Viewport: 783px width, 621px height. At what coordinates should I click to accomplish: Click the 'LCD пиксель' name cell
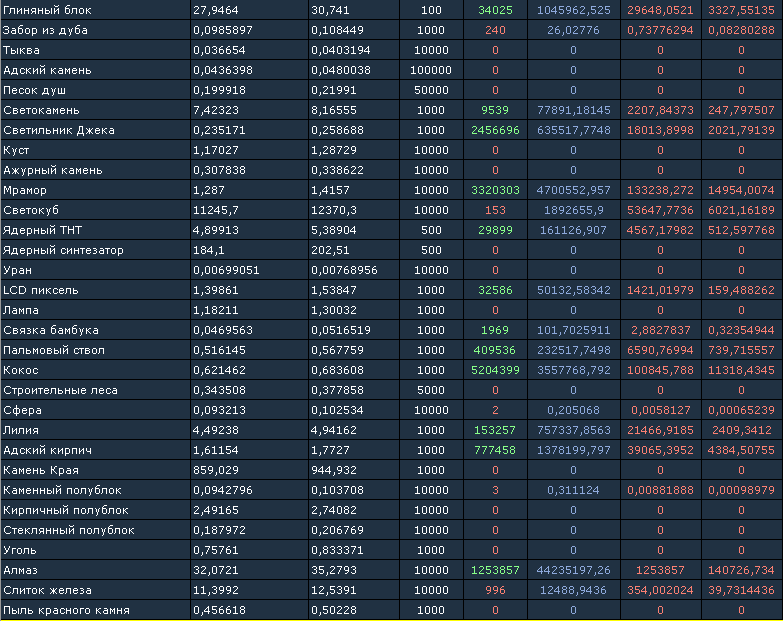tap(41, 290)
